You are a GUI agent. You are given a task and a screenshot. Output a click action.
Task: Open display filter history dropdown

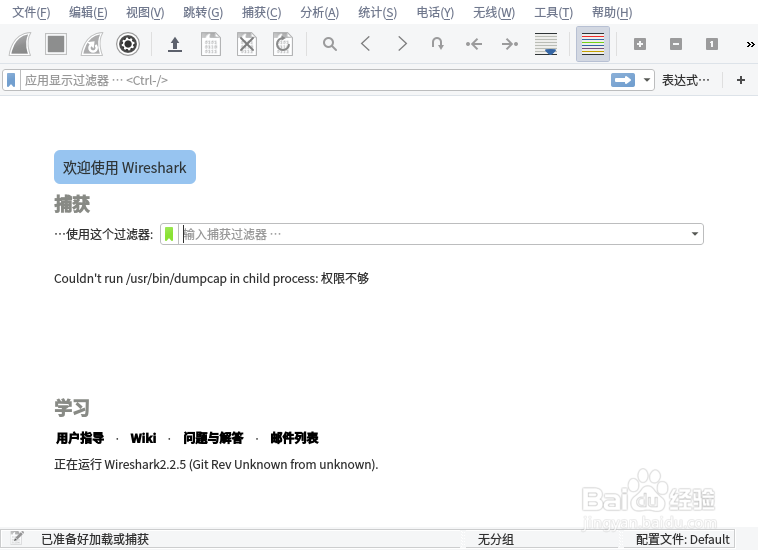646,80
